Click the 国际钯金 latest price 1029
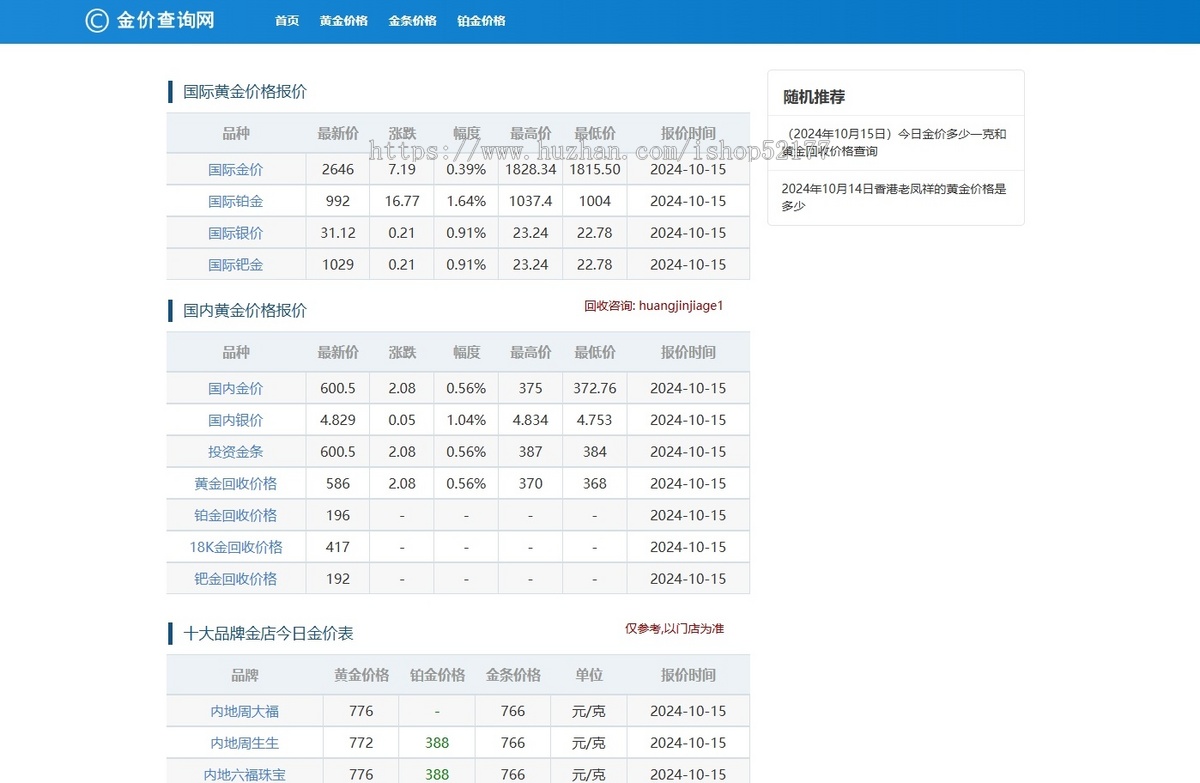Screen dimensions: 1200x783 click(x=338, y=265)
